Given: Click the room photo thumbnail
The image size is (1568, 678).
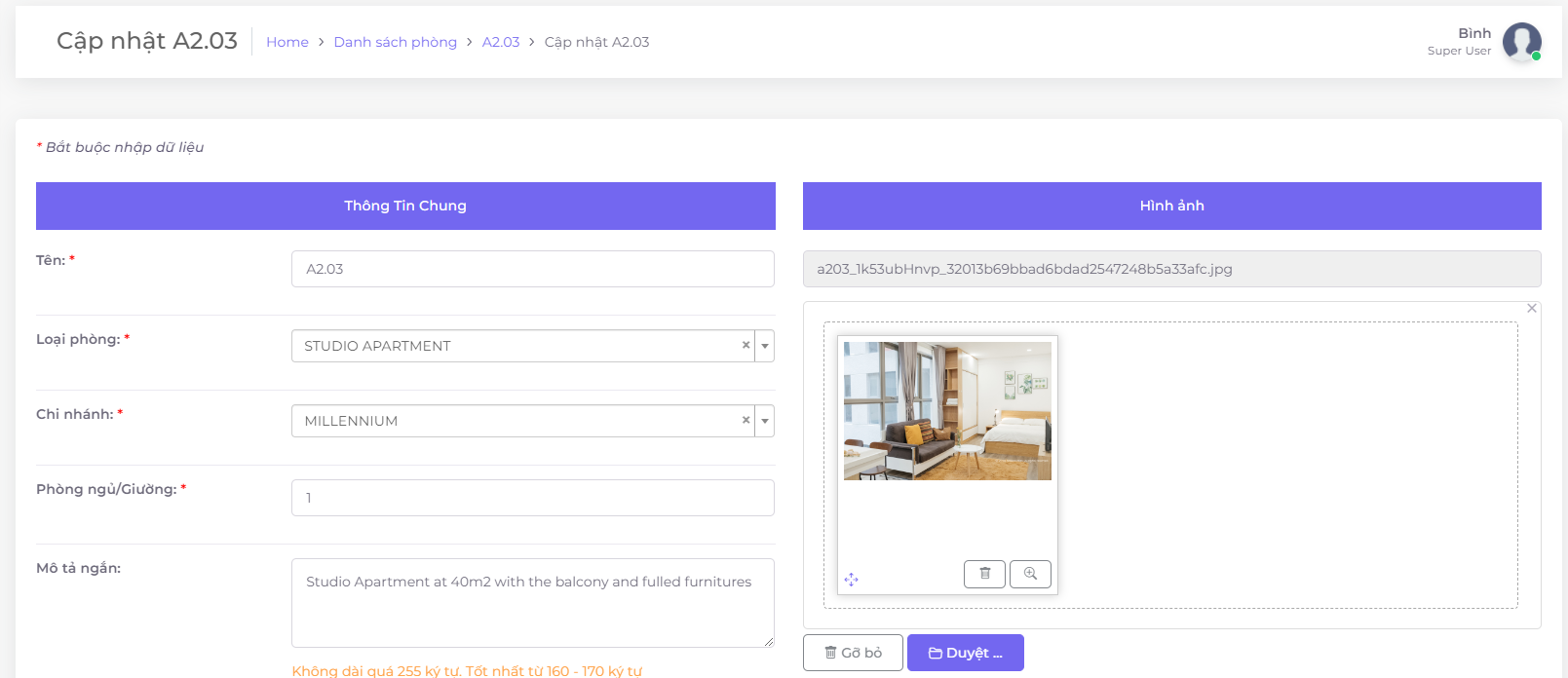Looking at the screenshot, I should (x=947, y=411).
